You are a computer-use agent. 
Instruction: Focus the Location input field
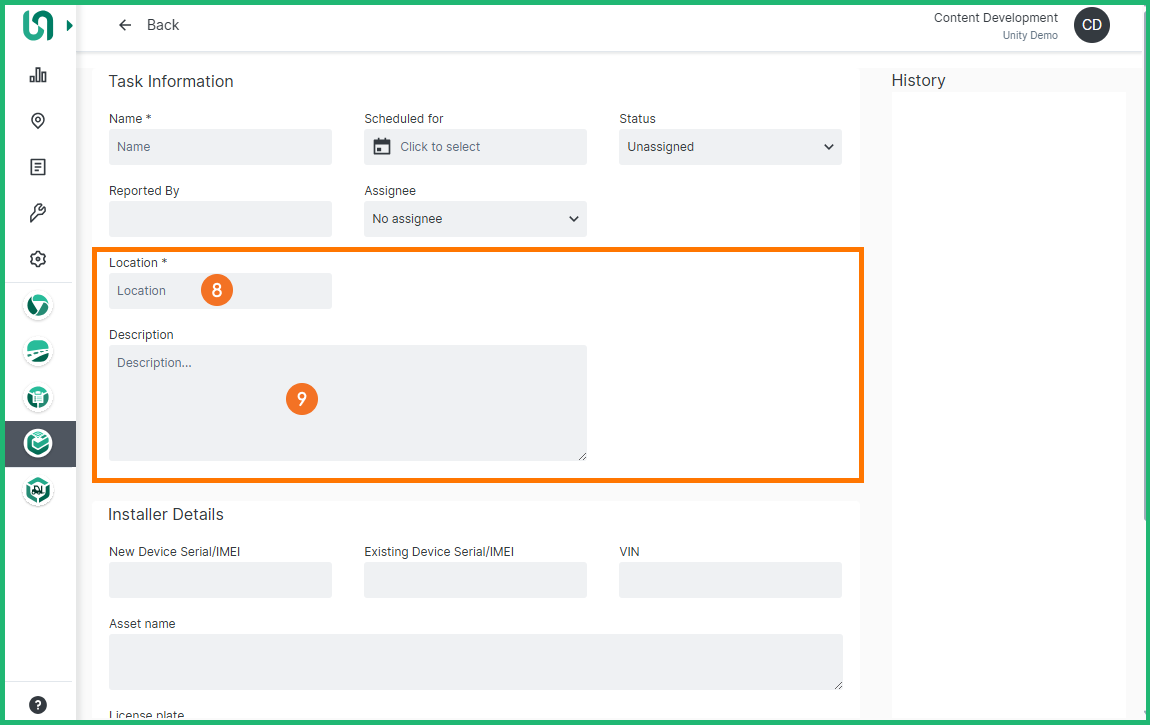[220, 291]
